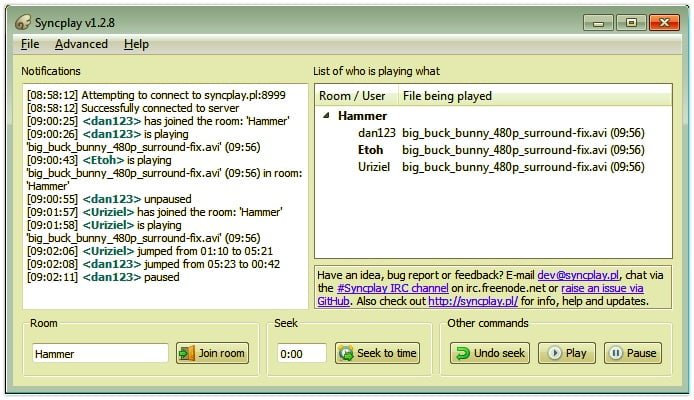This screenshot has width=694, height=400.
Task: Click the Undo seek button
Action: [490, 353]
